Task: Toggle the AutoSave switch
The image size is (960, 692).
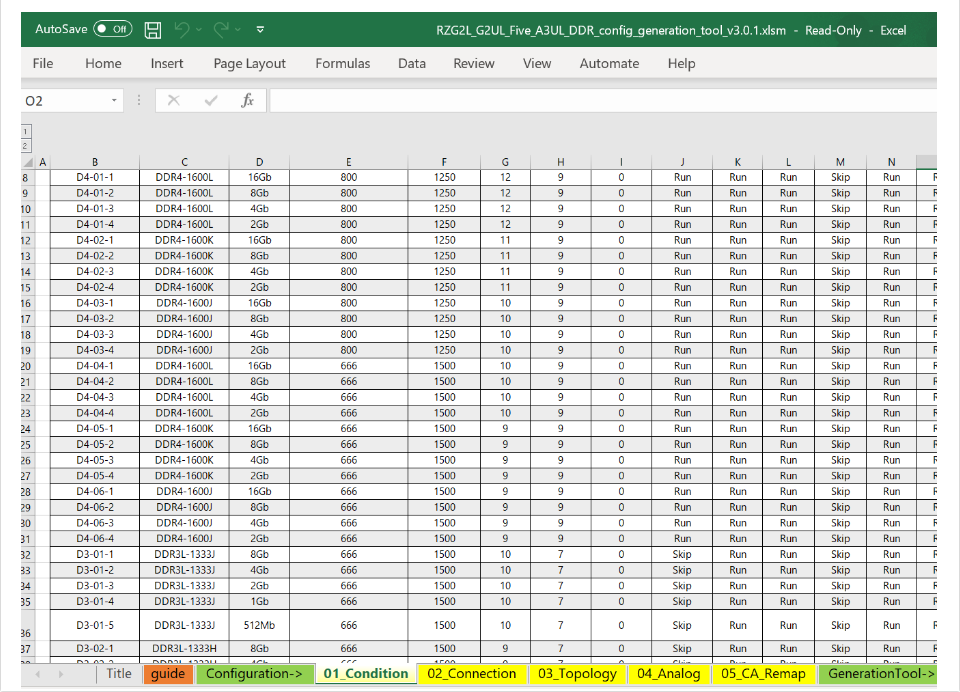Action: (x=113, y=29)
